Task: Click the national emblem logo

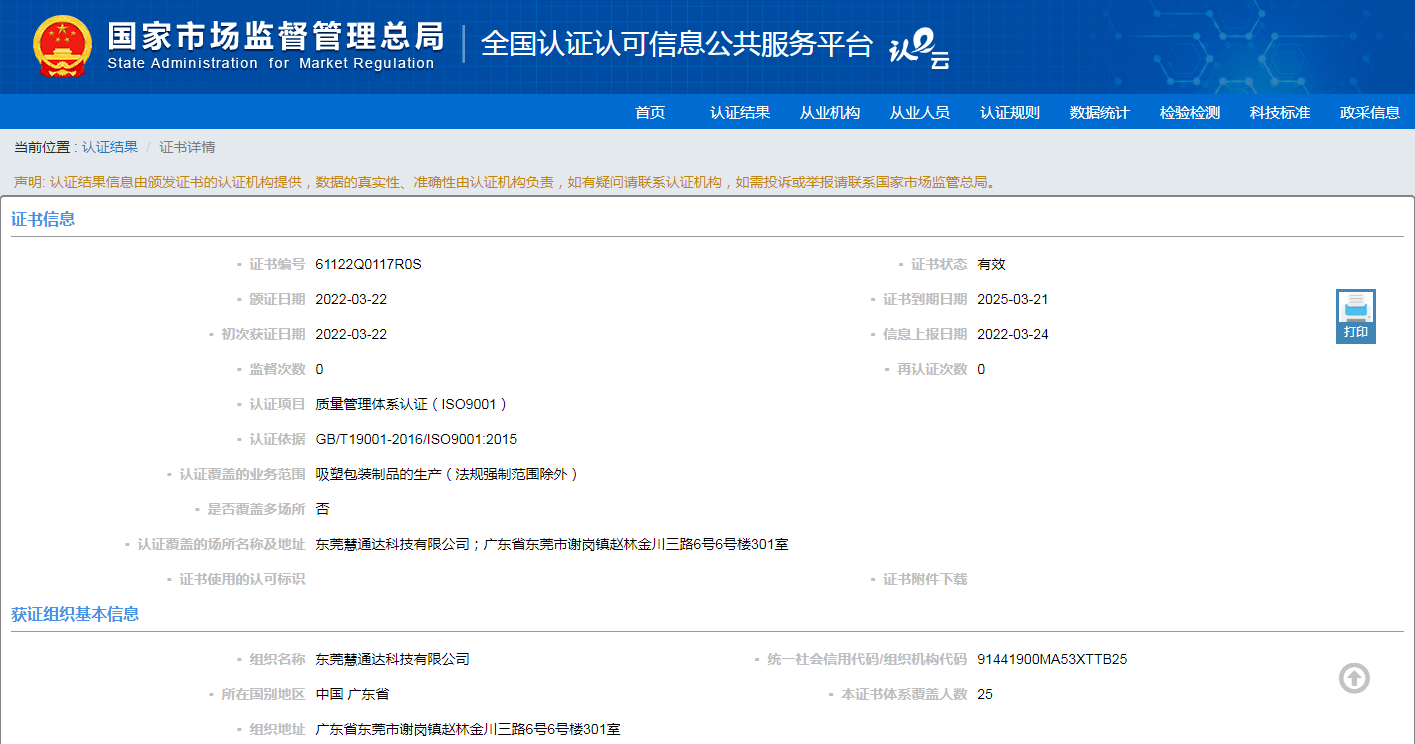Action: (x=62, y=47)
